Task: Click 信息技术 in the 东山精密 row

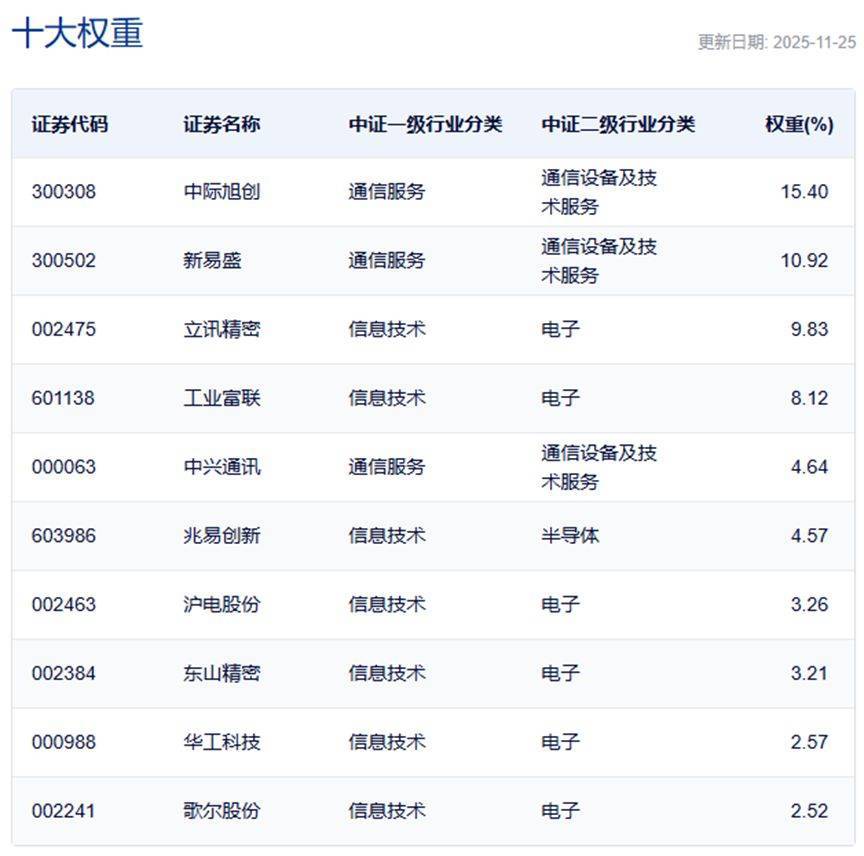Action: (387, 674)
